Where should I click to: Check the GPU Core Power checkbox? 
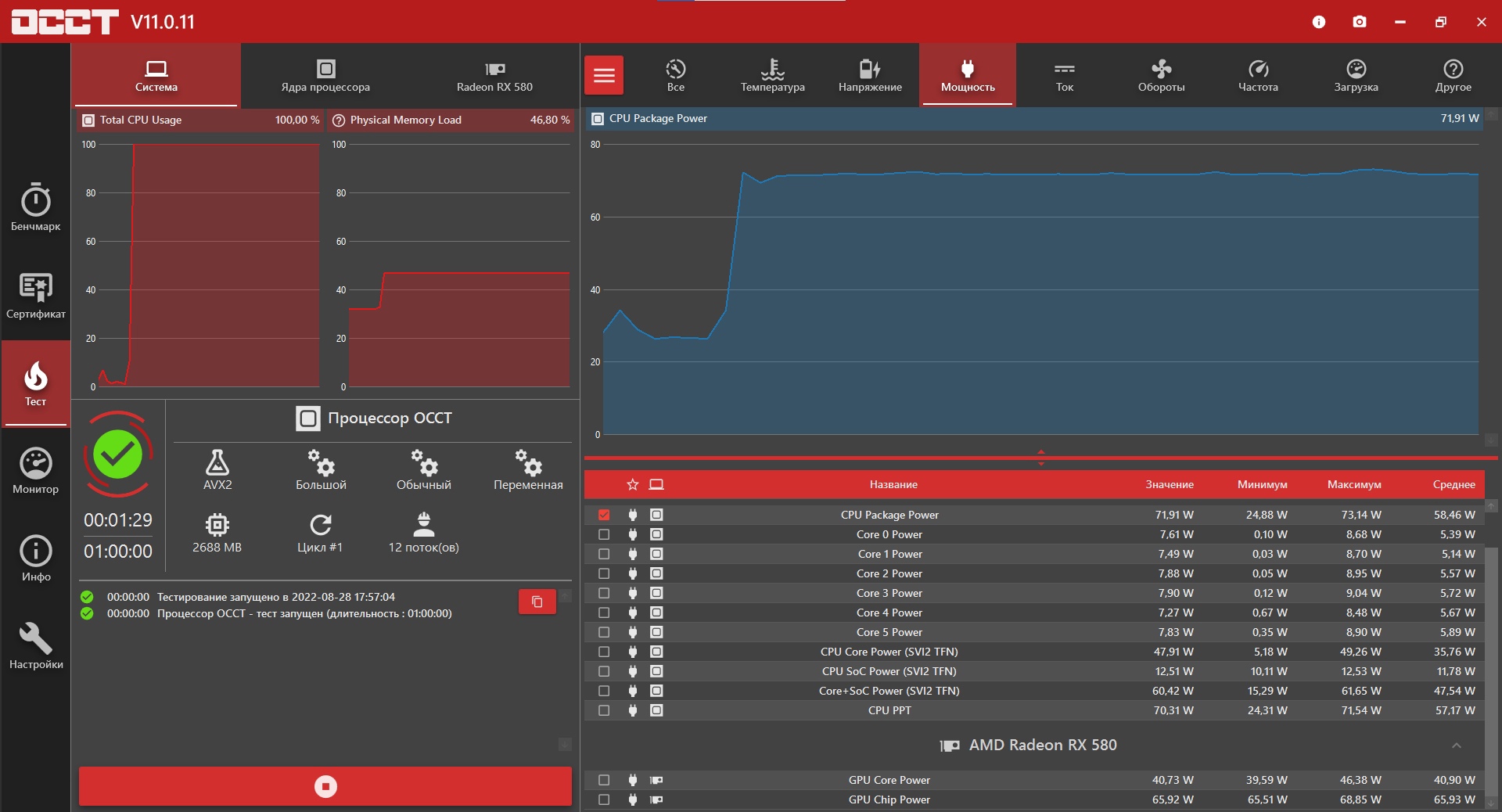(604, 780)
